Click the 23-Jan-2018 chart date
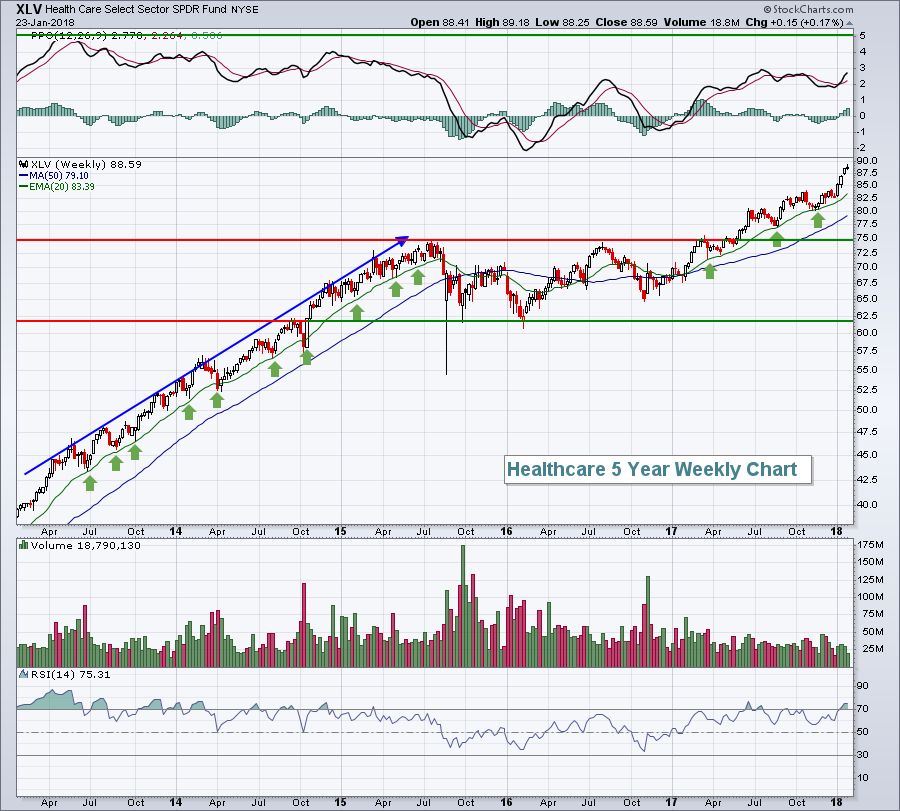This screenshot has height=811, width=900. 45,23
